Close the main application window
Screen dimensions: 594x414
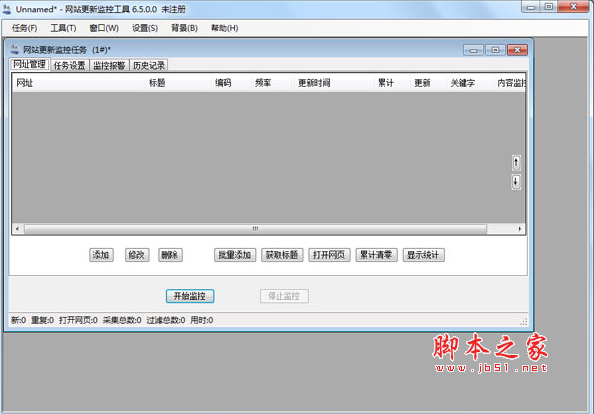pyautogui.click(x=573, y=7)
